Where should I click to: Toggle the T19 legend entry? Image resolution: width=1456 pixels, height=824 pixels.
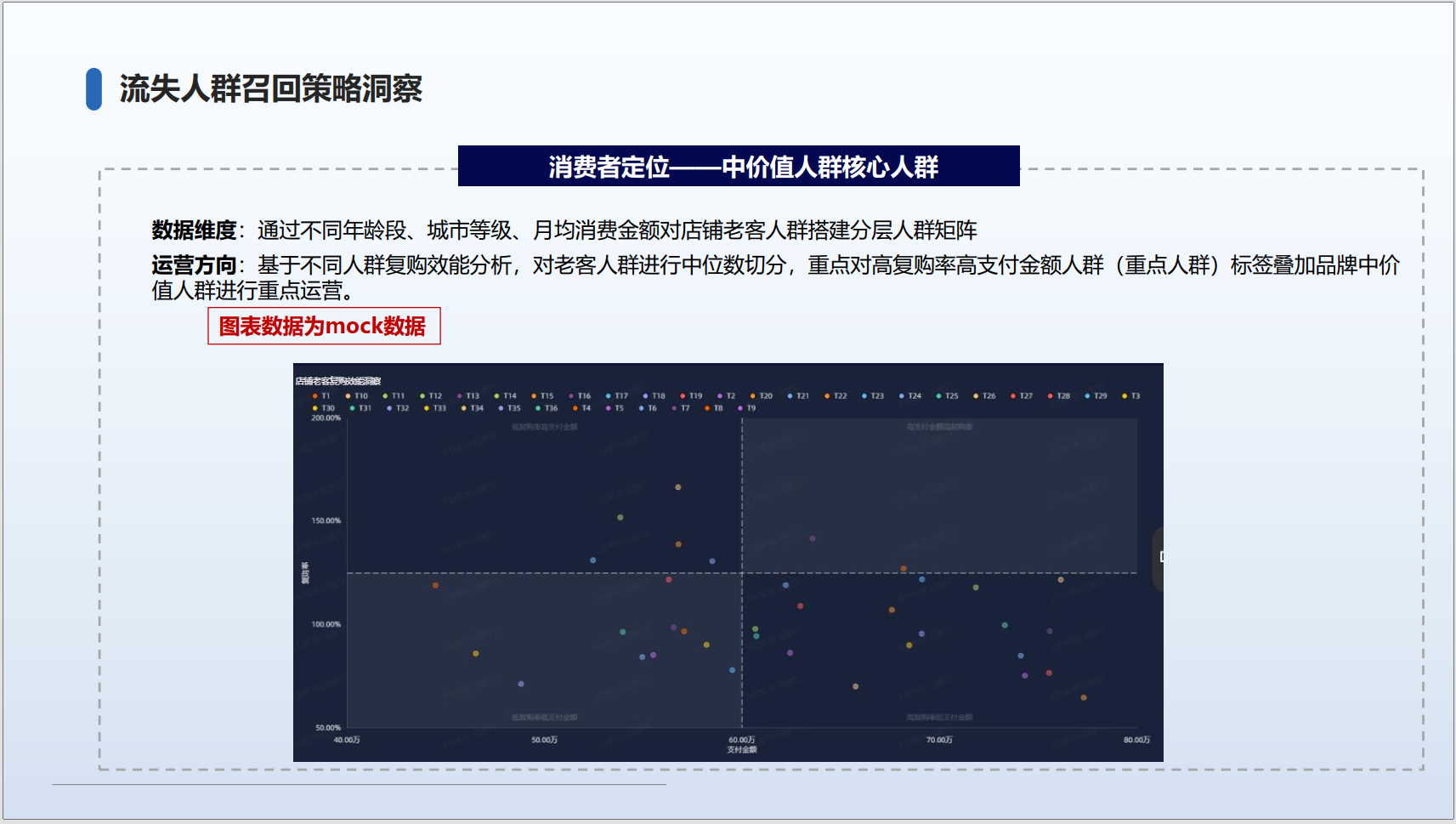(691, 396)
